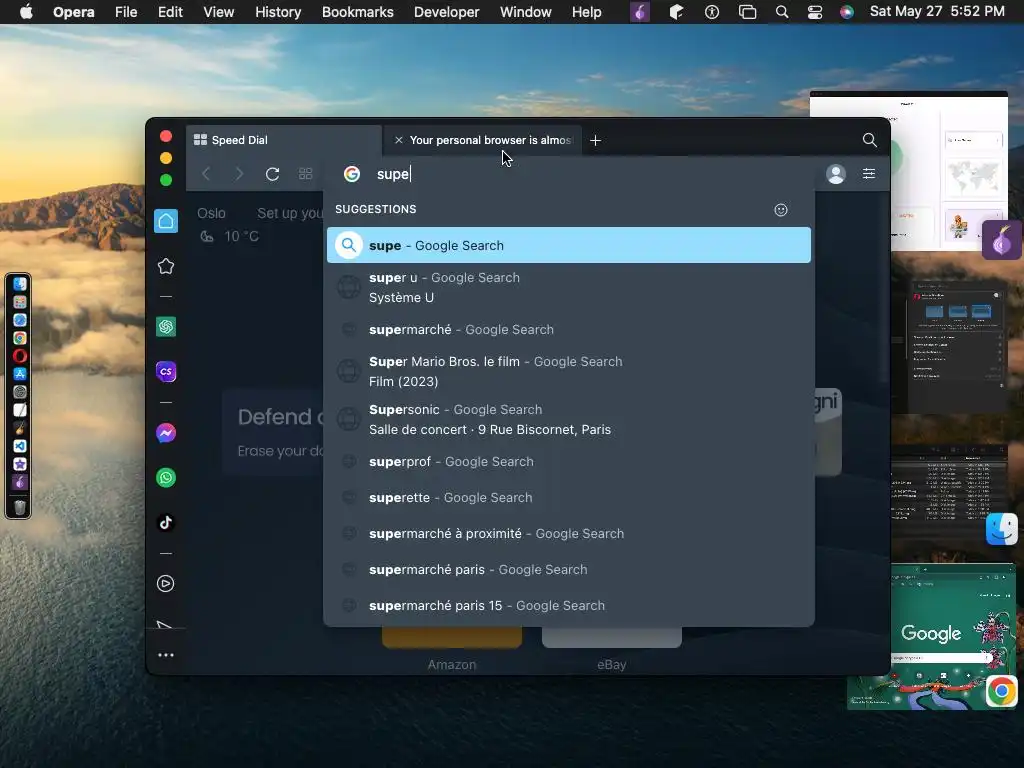
Task: Open Opera from the left dock
Action: point(20,356)
